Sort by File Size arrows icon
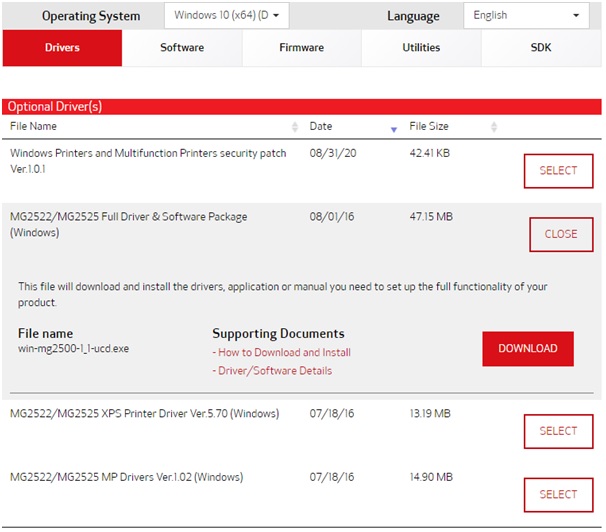This screenshot has height=532, width=606. click(x=494, y=127)
